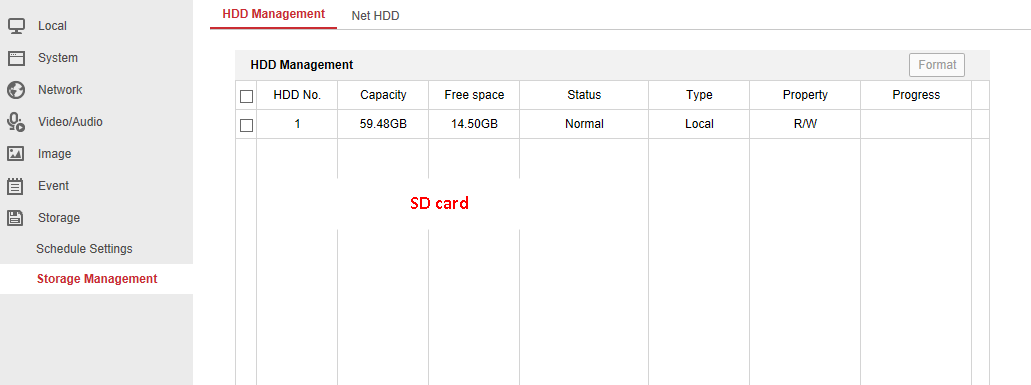Click the Local monitor icon
The width and height of the screenshot is (1031, 385).
[x=16, y=26]
